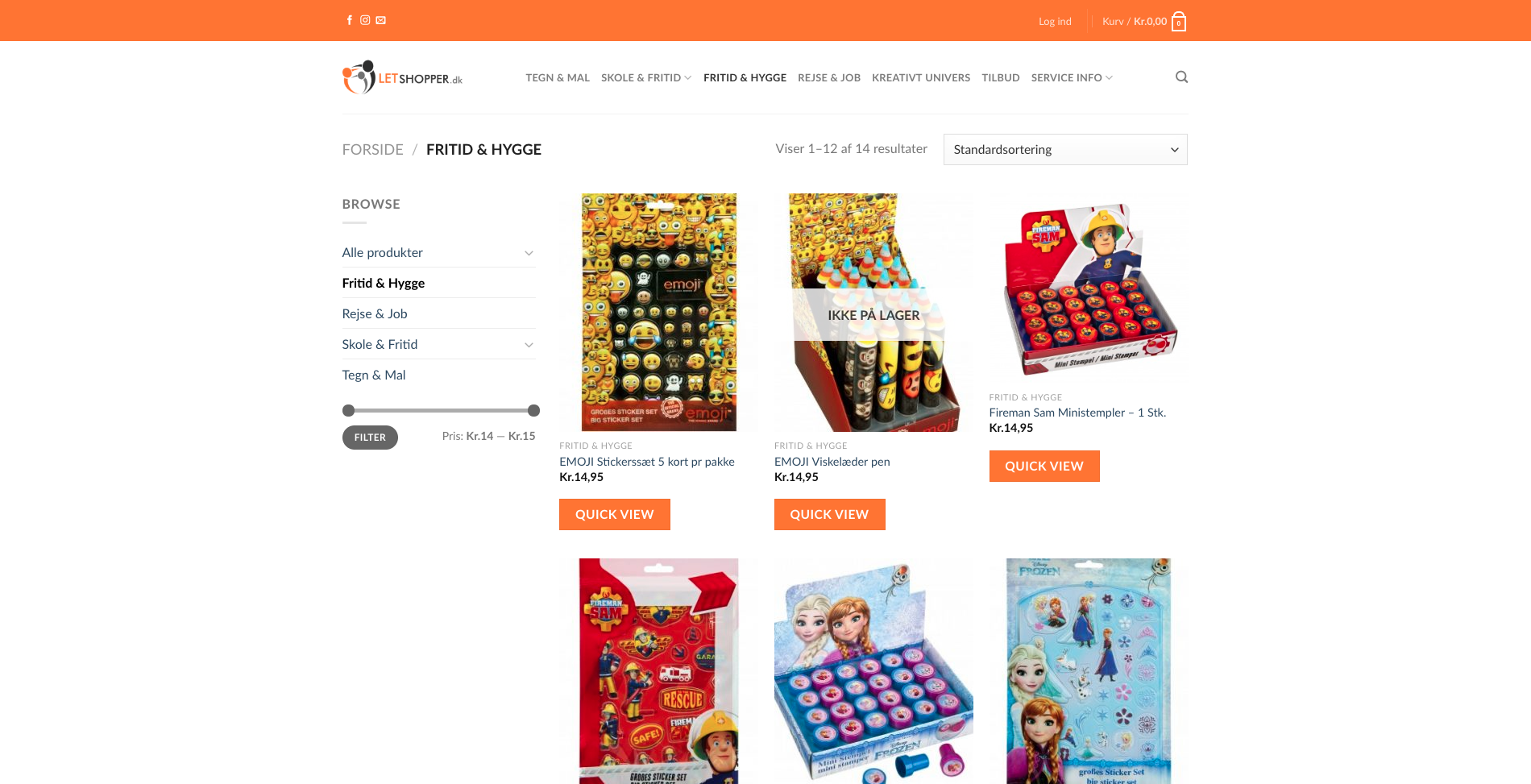Click the email envelope icon
This screenshot has width=1531, height=784.
coord(381,20)
